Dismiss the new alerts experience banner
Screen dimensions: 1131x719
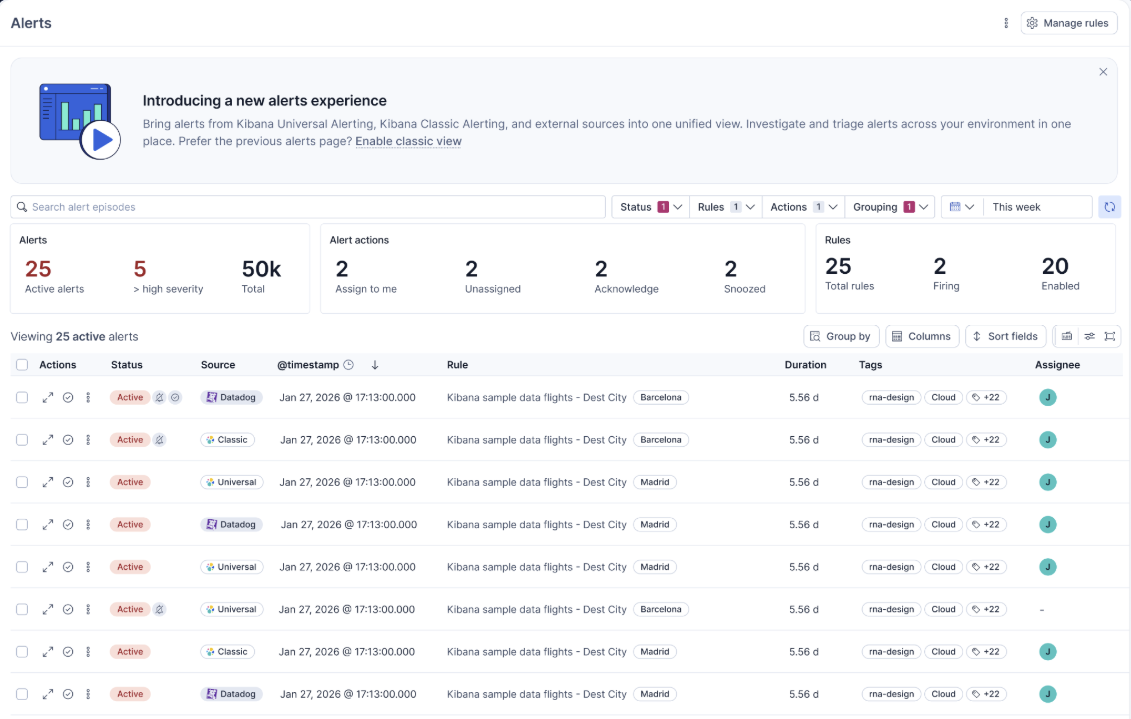[x=1103, y=72]
